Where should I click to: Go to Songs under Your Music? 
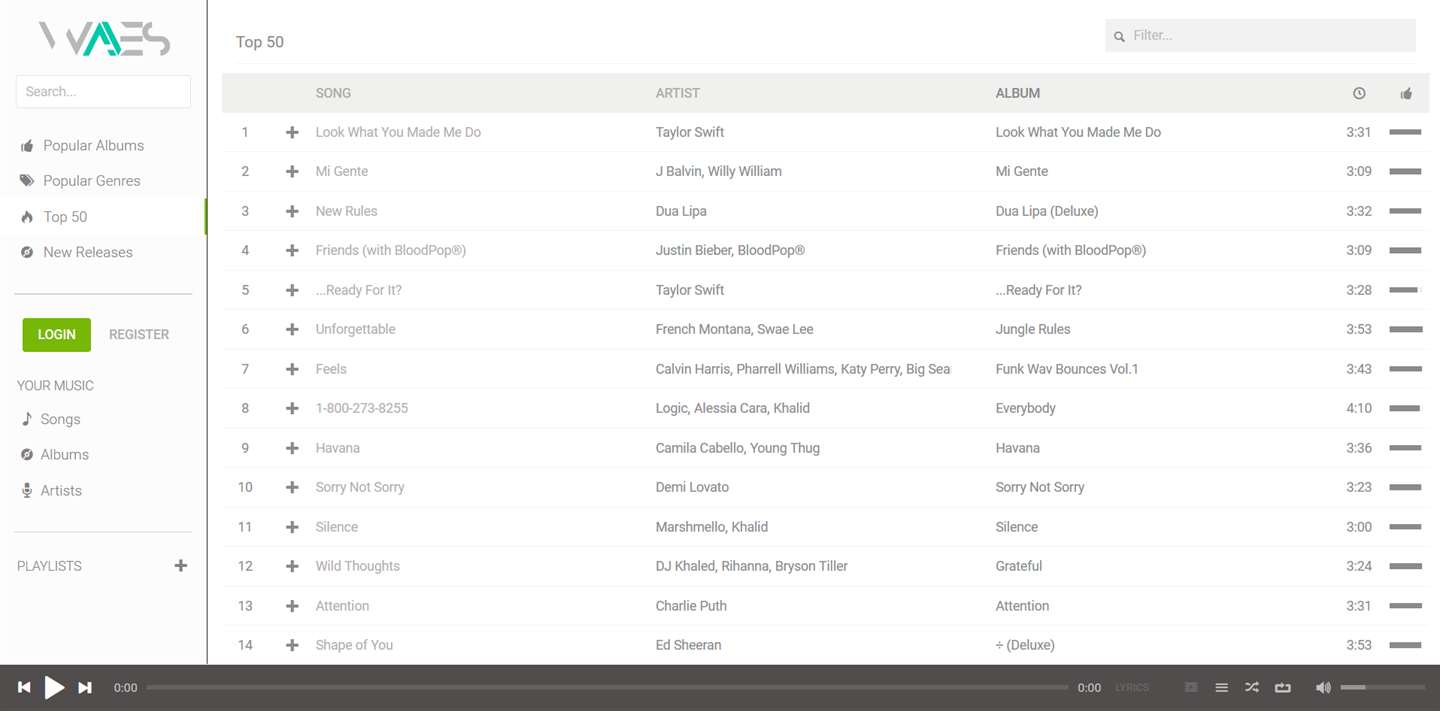[60, 419]
